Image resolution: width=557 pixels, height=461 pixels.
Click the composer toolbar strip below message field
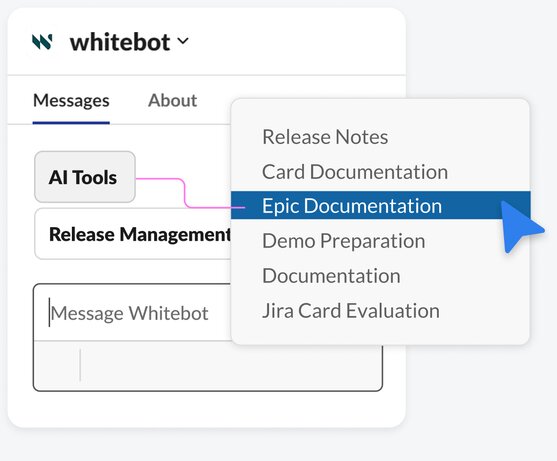pyautogui.click(x=208, y=366)
